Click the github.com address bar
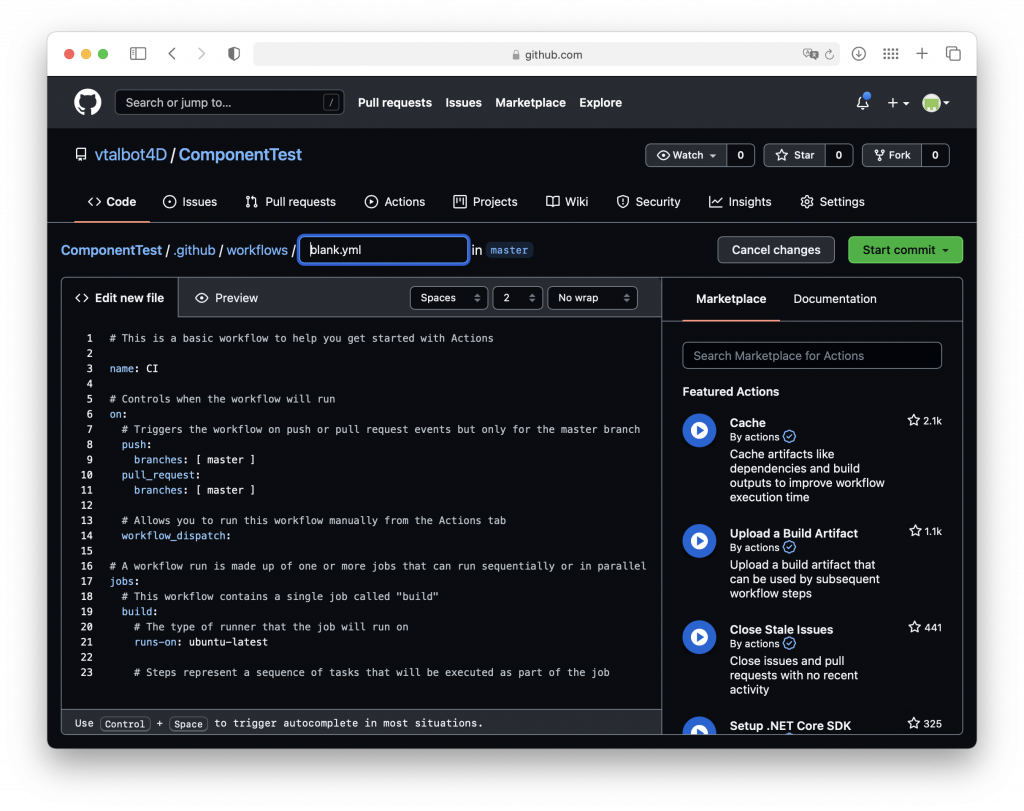The image size is (1024, 811). [x=546, y=54]
